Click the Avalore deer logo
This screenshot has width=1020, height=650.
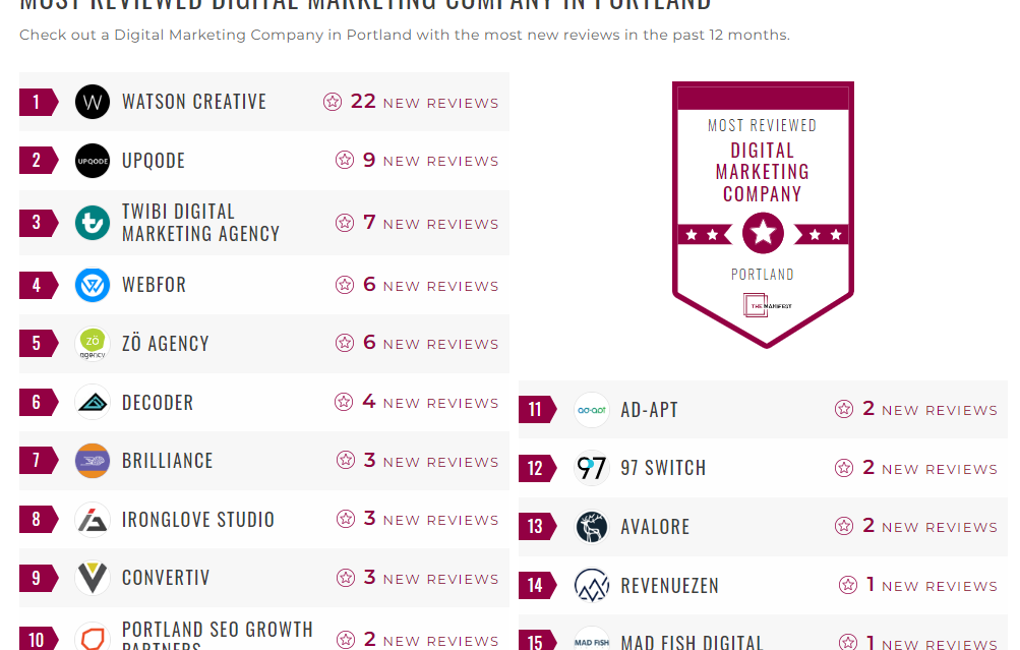coord(591,527)
